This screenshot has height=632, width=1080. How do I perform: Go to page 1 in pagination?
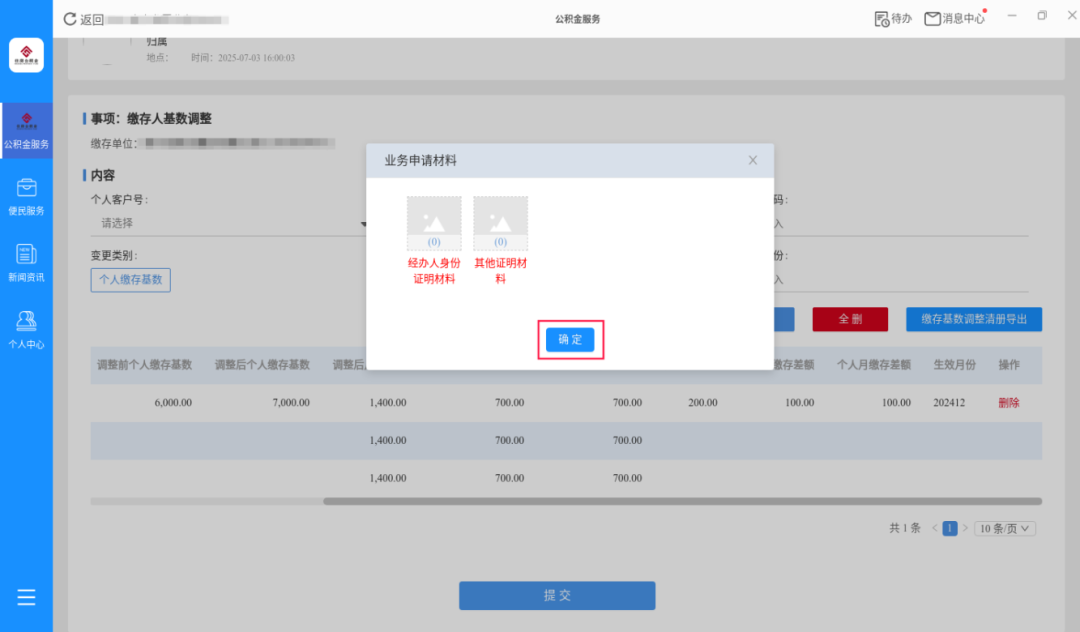click(950, 529)
